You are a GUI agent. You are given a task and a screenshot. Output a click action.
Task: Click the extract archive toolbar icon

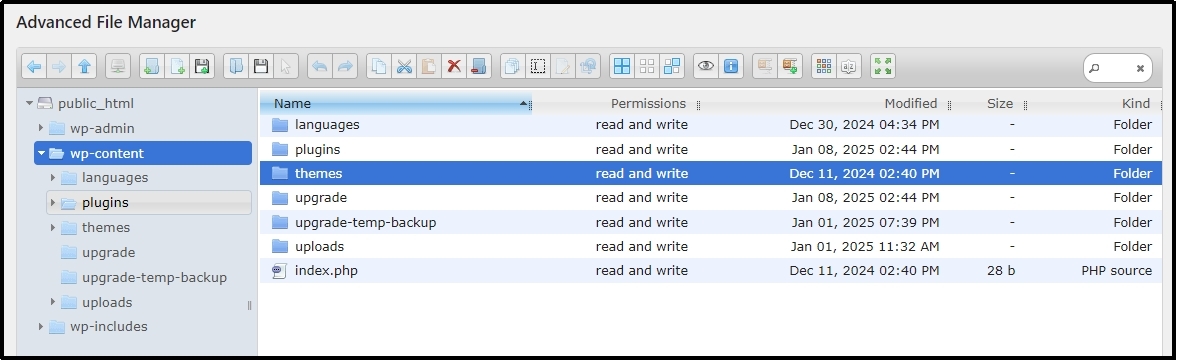click(x=765, y=66)
